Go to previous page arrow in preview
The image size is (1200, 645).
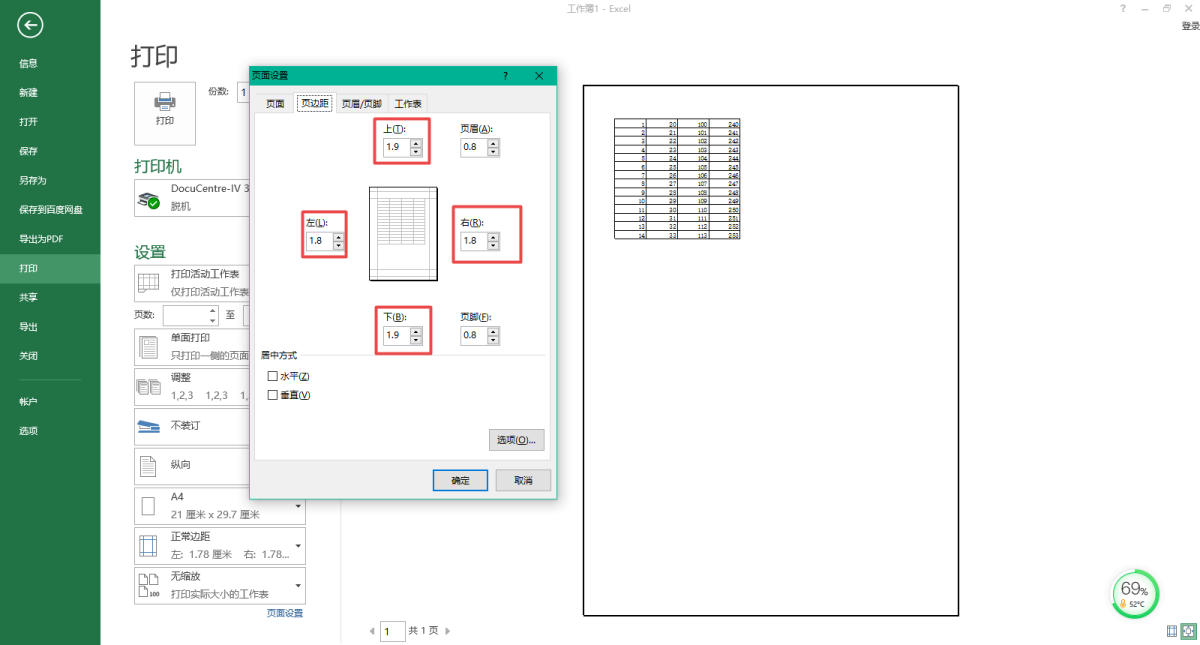pyautogui.click(x=372, y=631)
